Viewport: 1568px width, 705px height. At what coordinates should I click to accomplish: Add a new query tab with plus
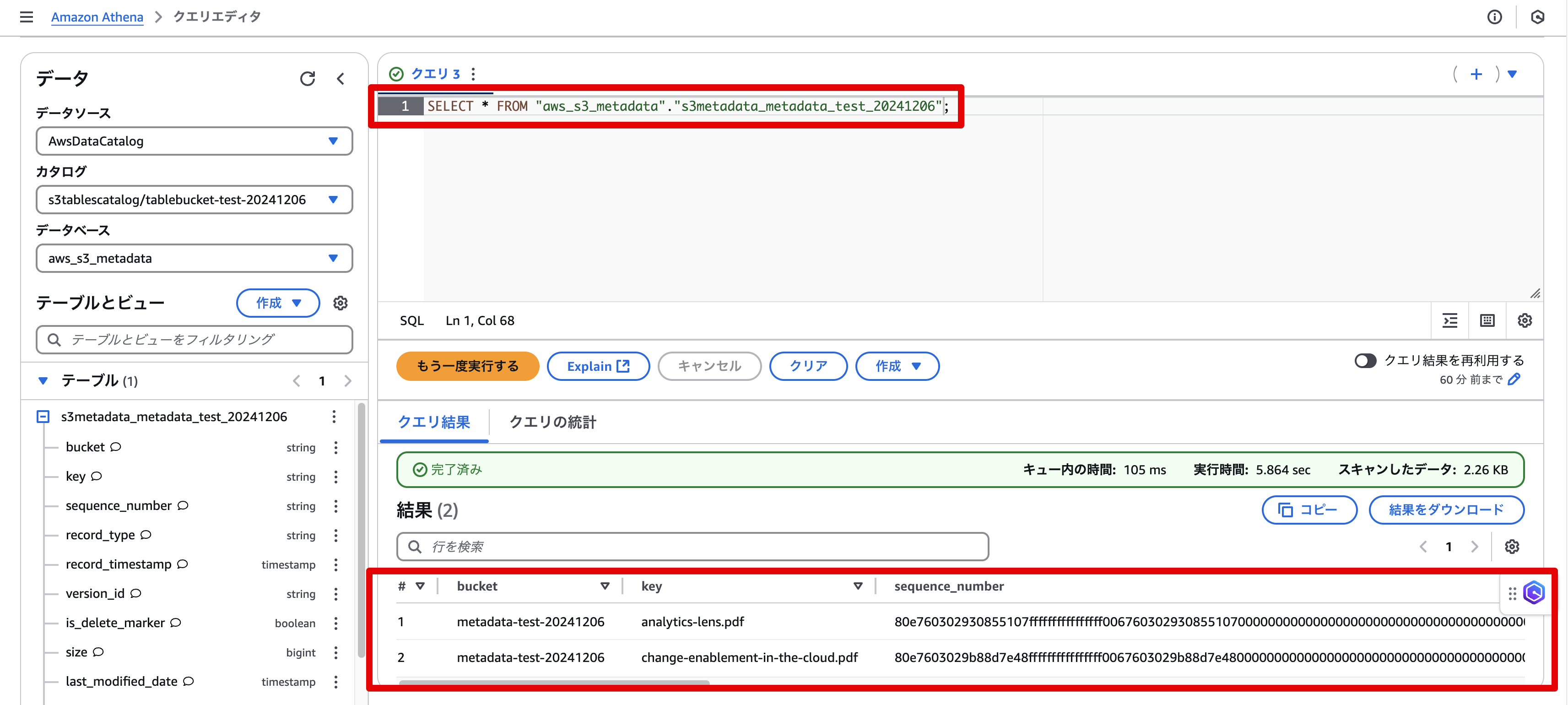(1476, 74)
